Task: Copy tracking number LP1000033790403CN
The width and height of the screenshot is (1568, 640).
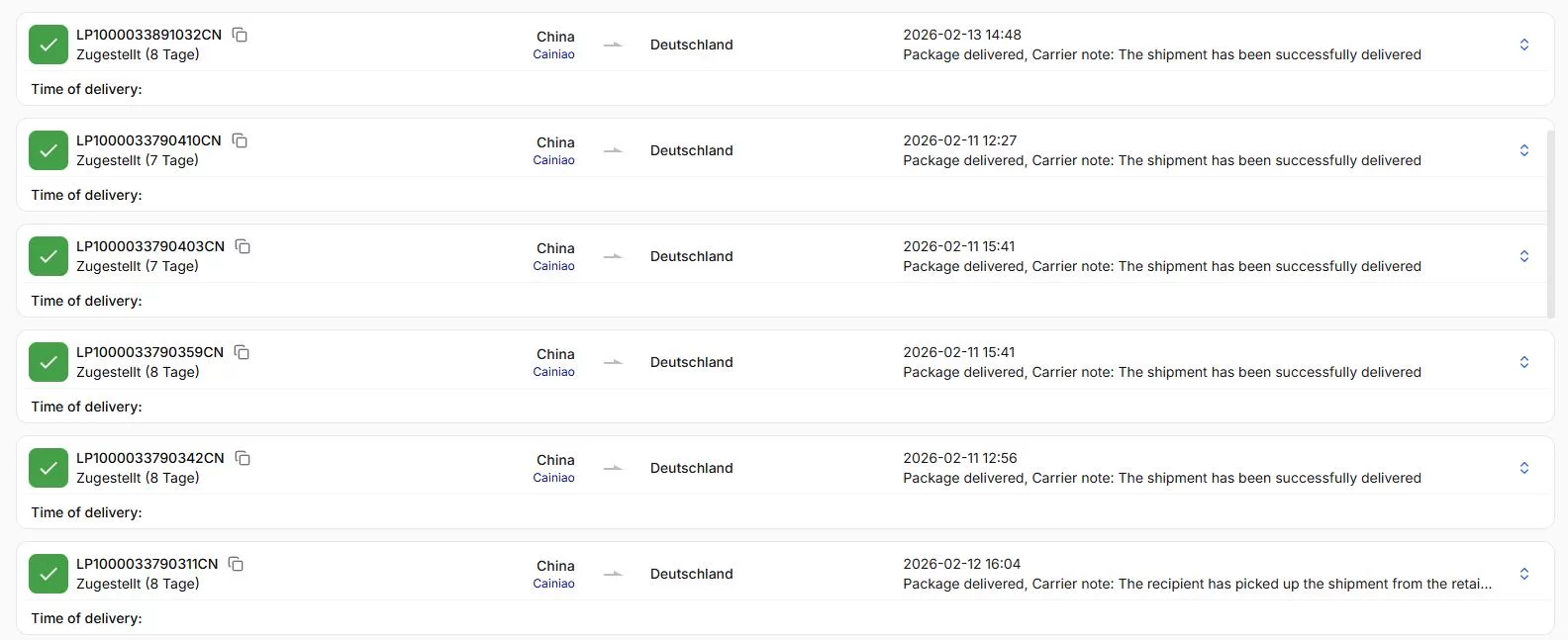Action: (x=243, y=246)
